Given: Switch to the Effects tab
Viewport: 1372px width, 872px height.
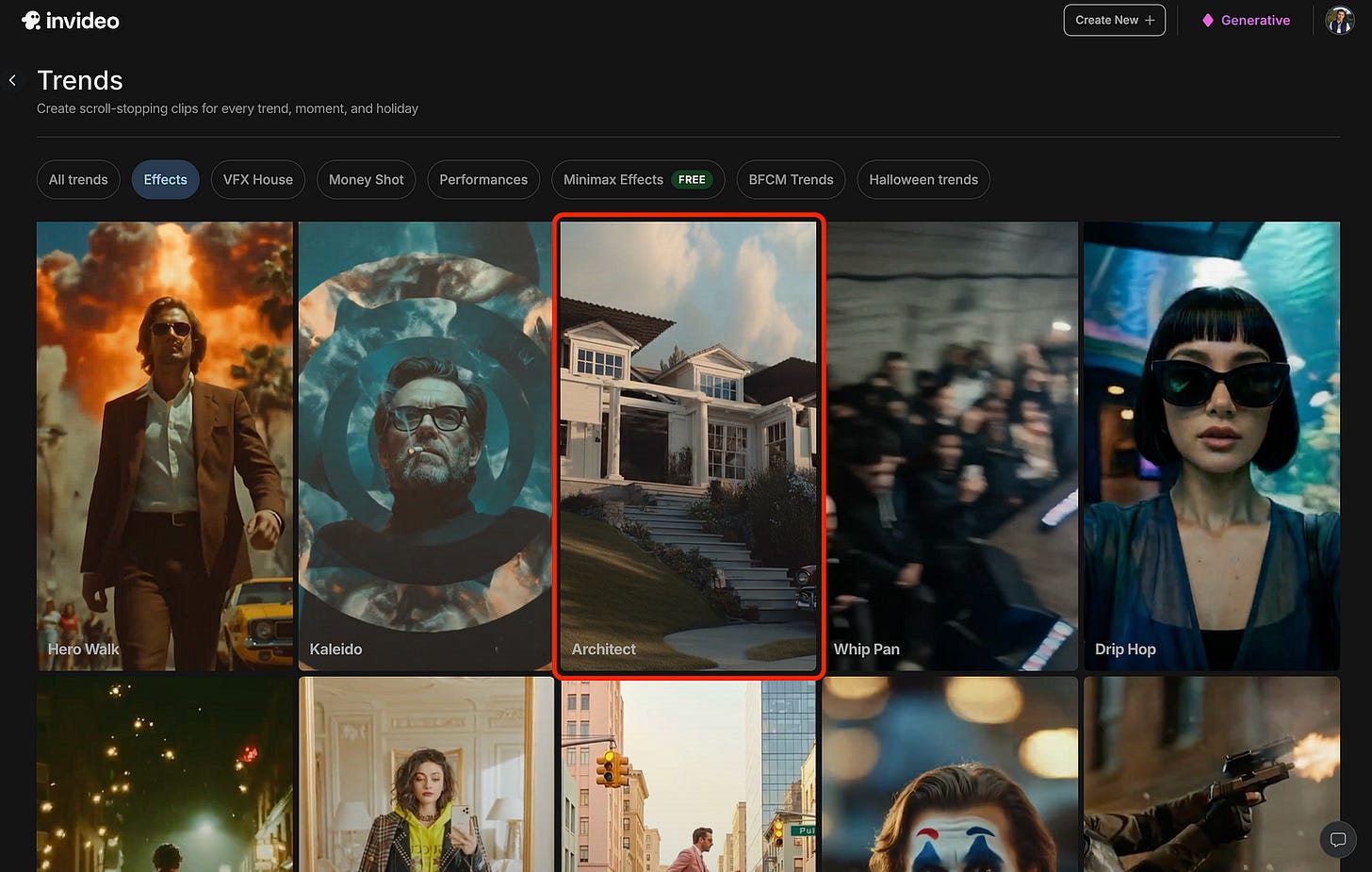Looking at the screenshot, I should (x=165, y=179).
